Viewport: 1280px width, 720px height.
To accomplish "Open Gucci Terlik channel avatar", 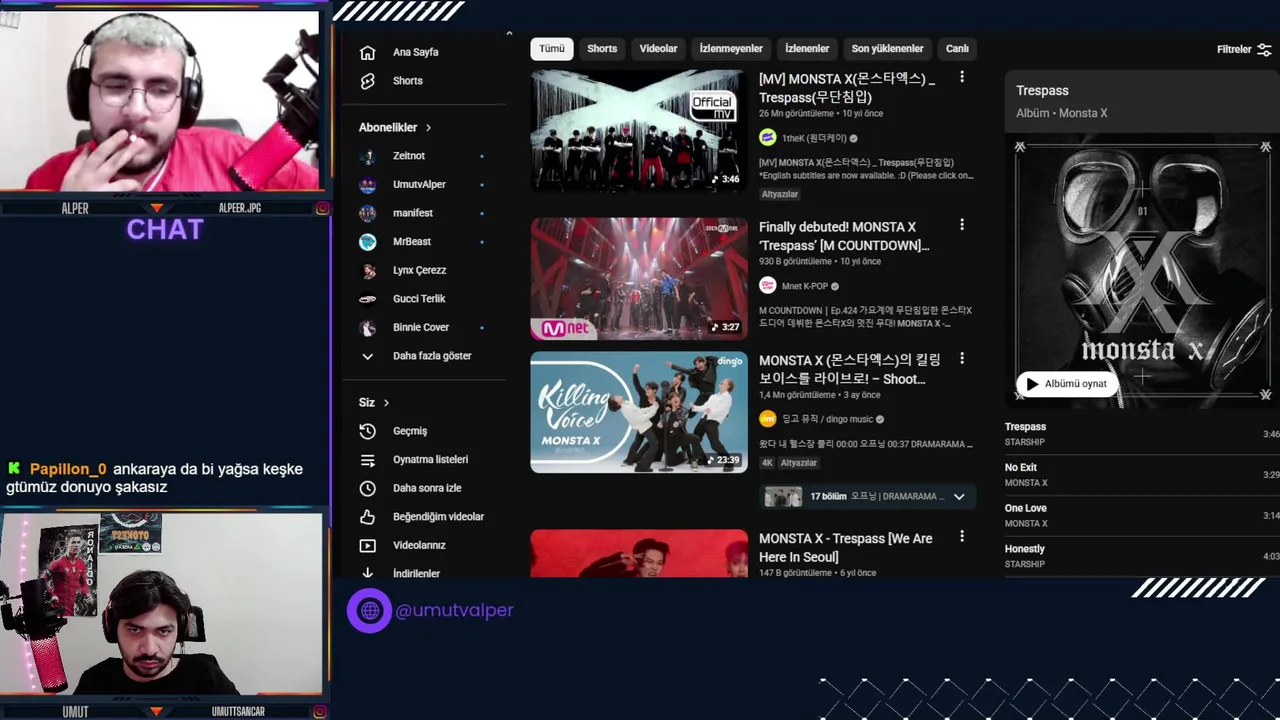I will [368, 299].
